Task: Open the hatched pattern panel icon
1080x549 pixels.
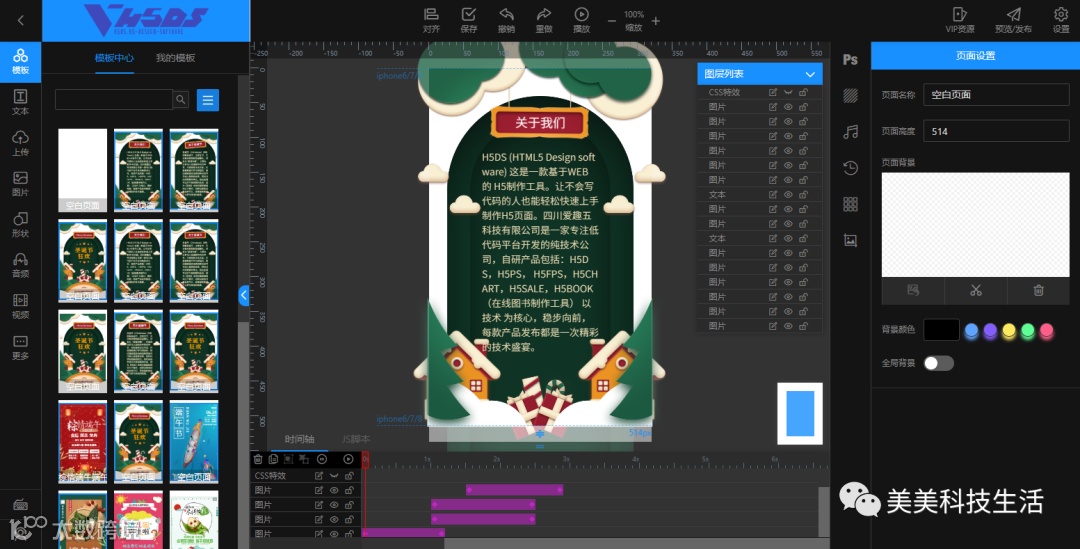Action: (x=851, y=96)
